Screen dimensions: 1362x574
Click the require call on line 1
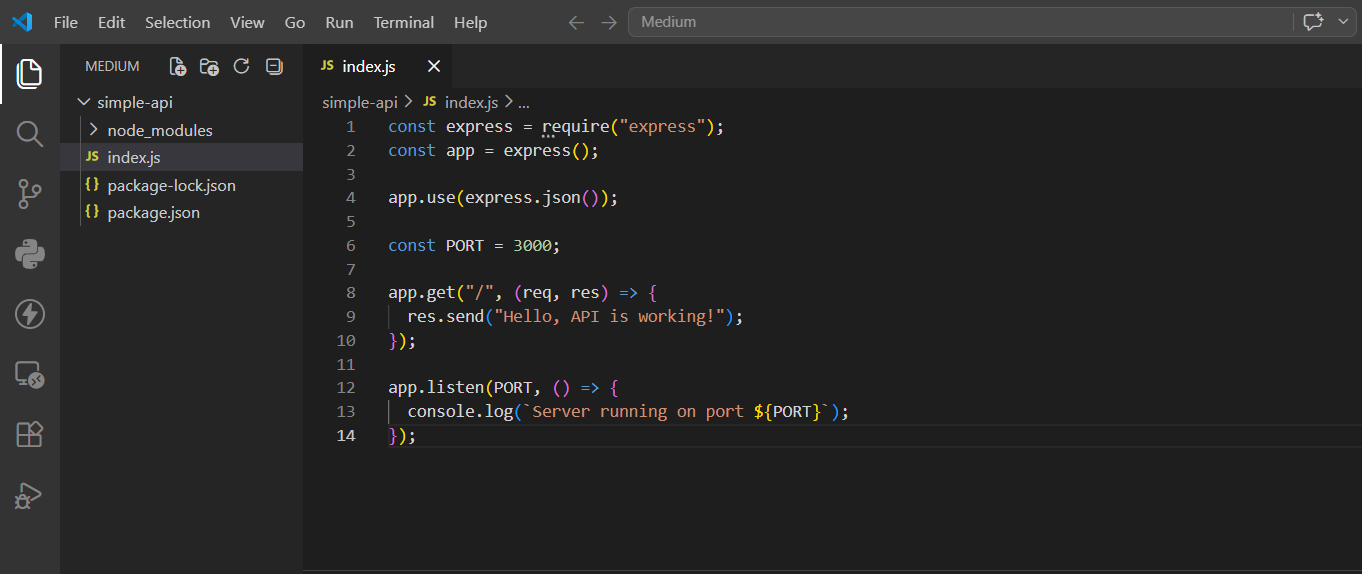click(x=575, y=127)
